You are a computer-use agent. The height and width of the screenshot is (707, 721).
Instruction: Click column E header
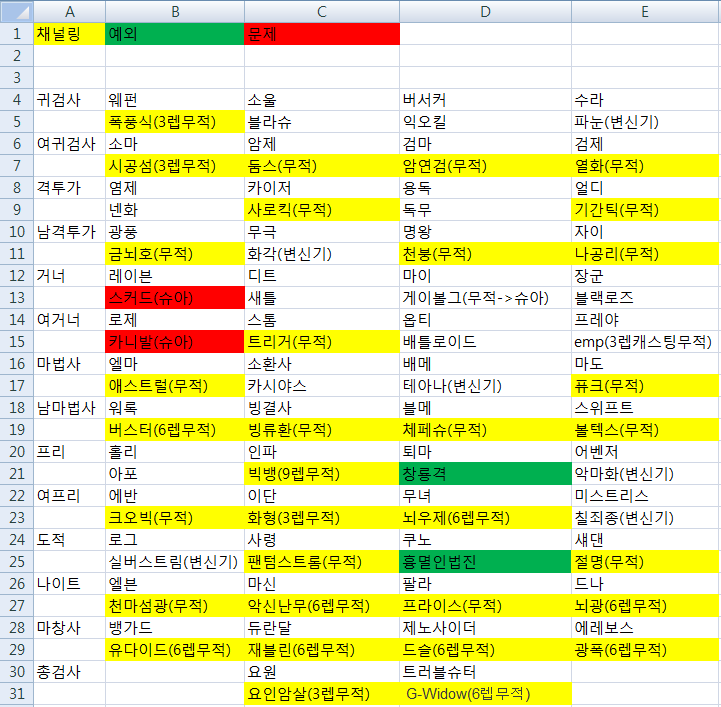point(645,11)
